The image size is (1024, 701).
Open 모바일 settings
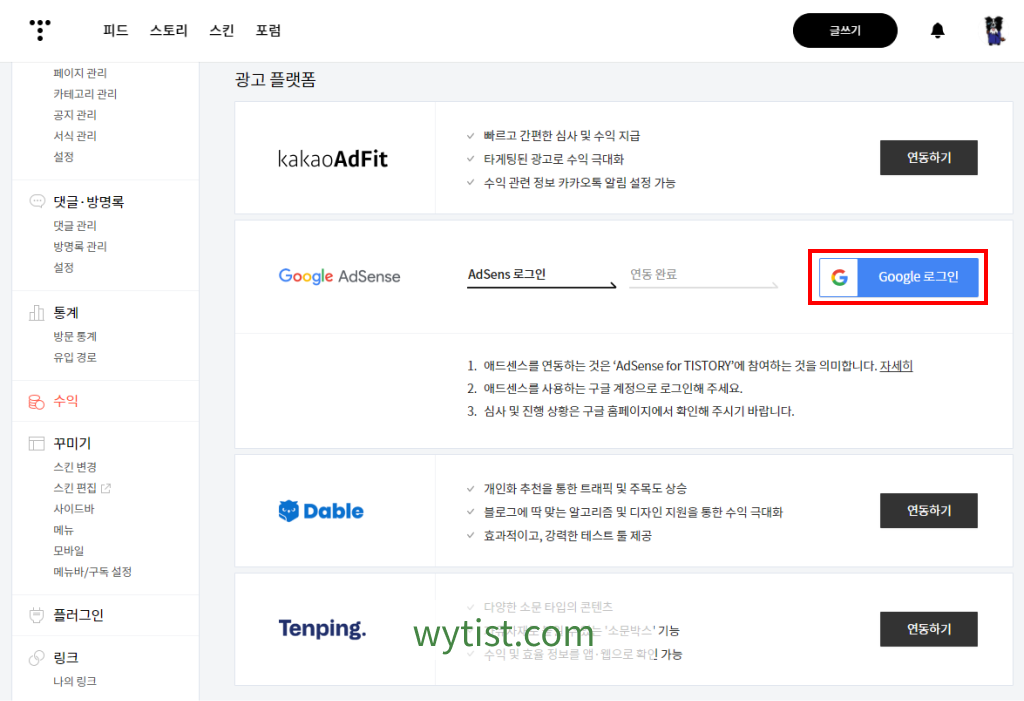click(68, 551)
